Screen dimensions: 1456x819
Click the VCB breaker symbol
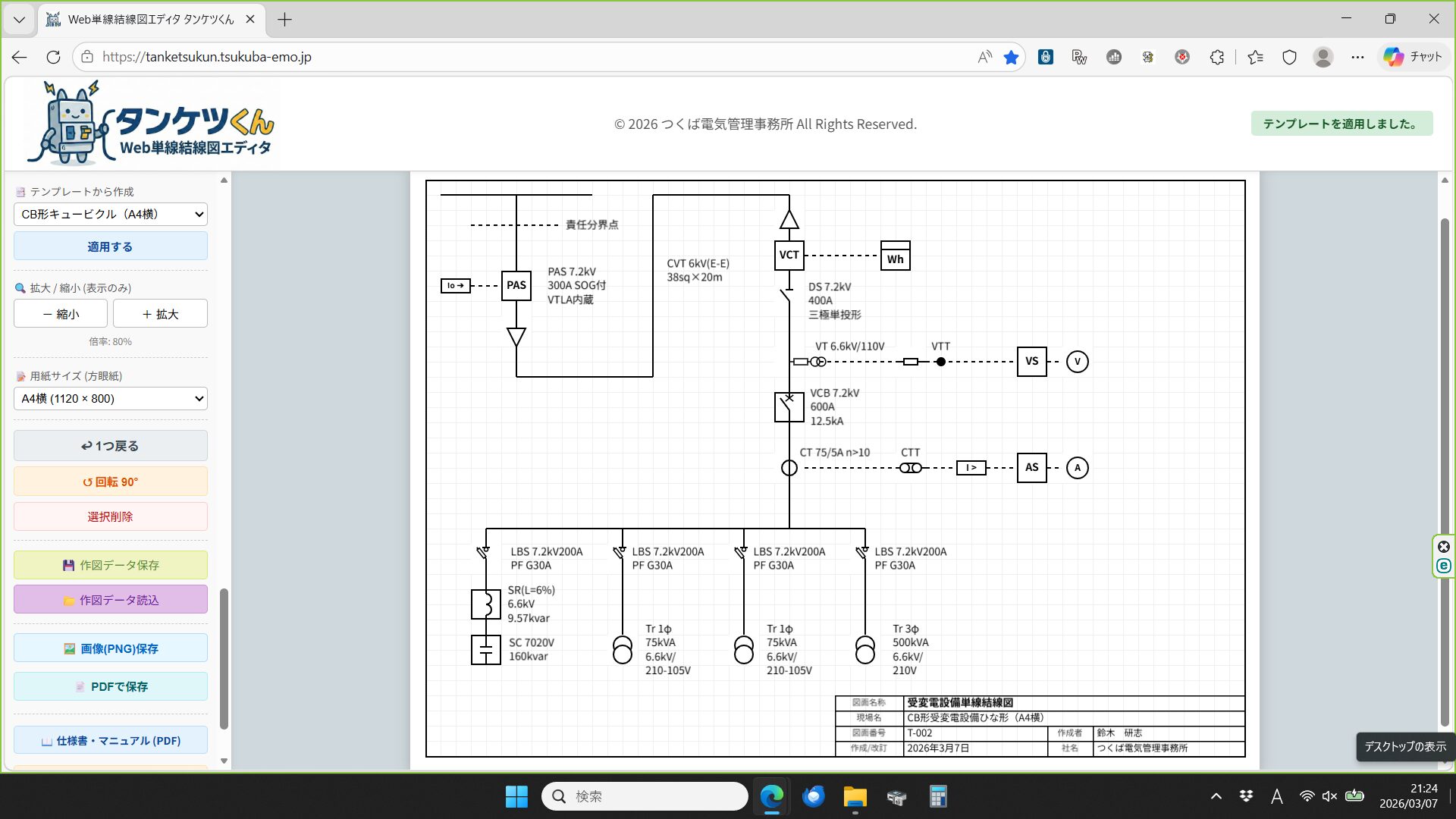[x=789, y=407]
